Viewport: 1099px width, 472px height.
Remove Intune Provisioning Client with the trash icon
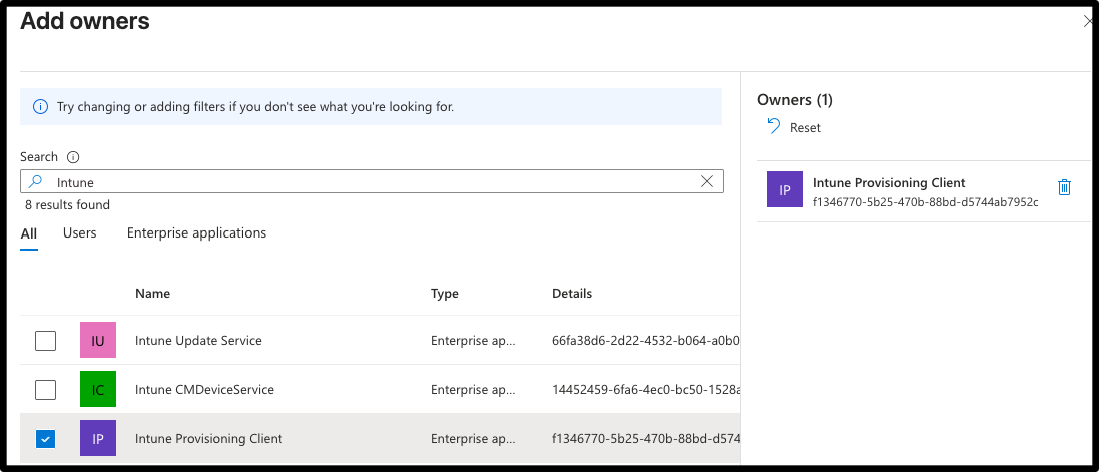1064,187
